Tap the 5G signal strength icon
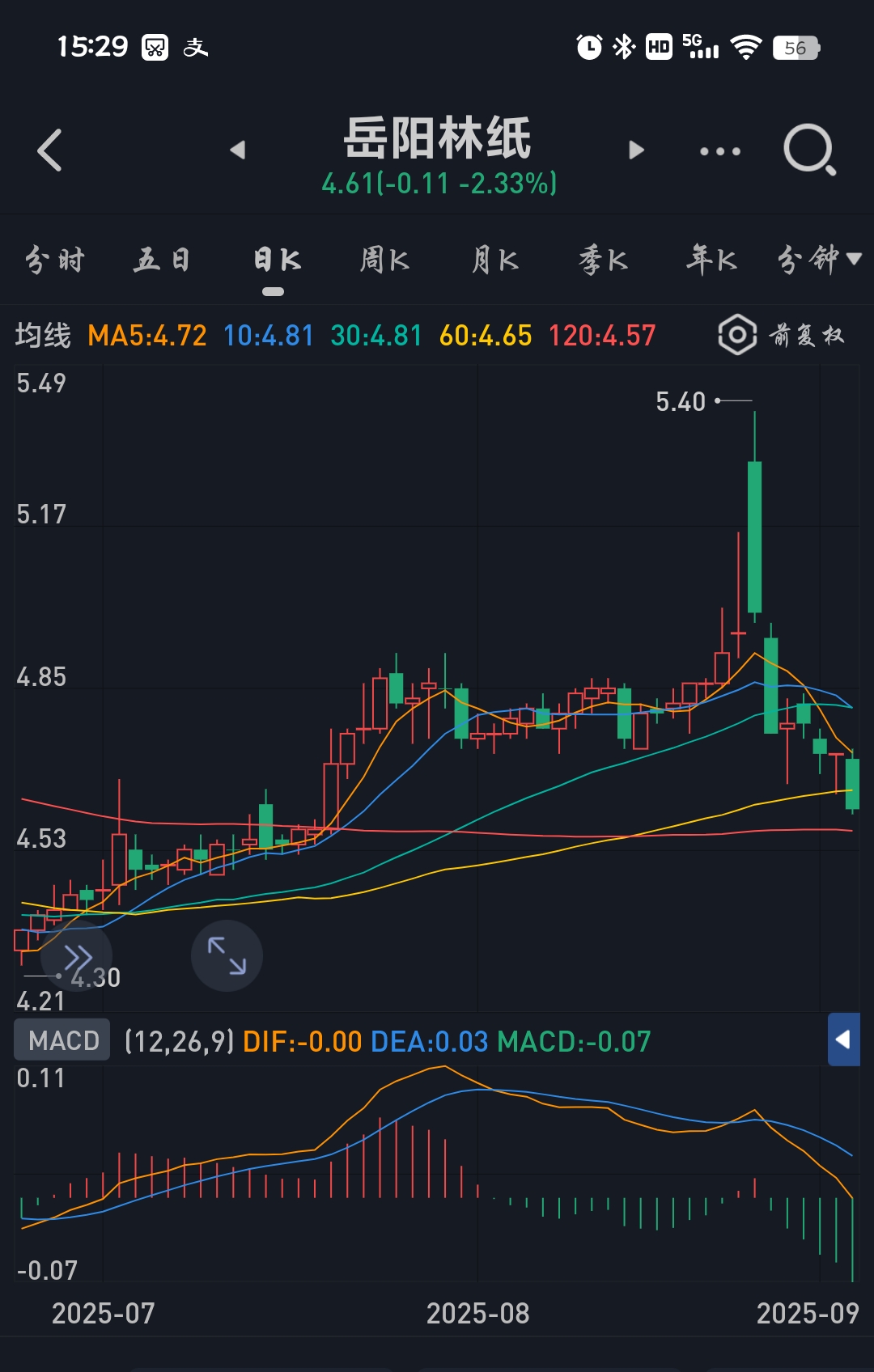The image size is (874, 1372). 701,47
